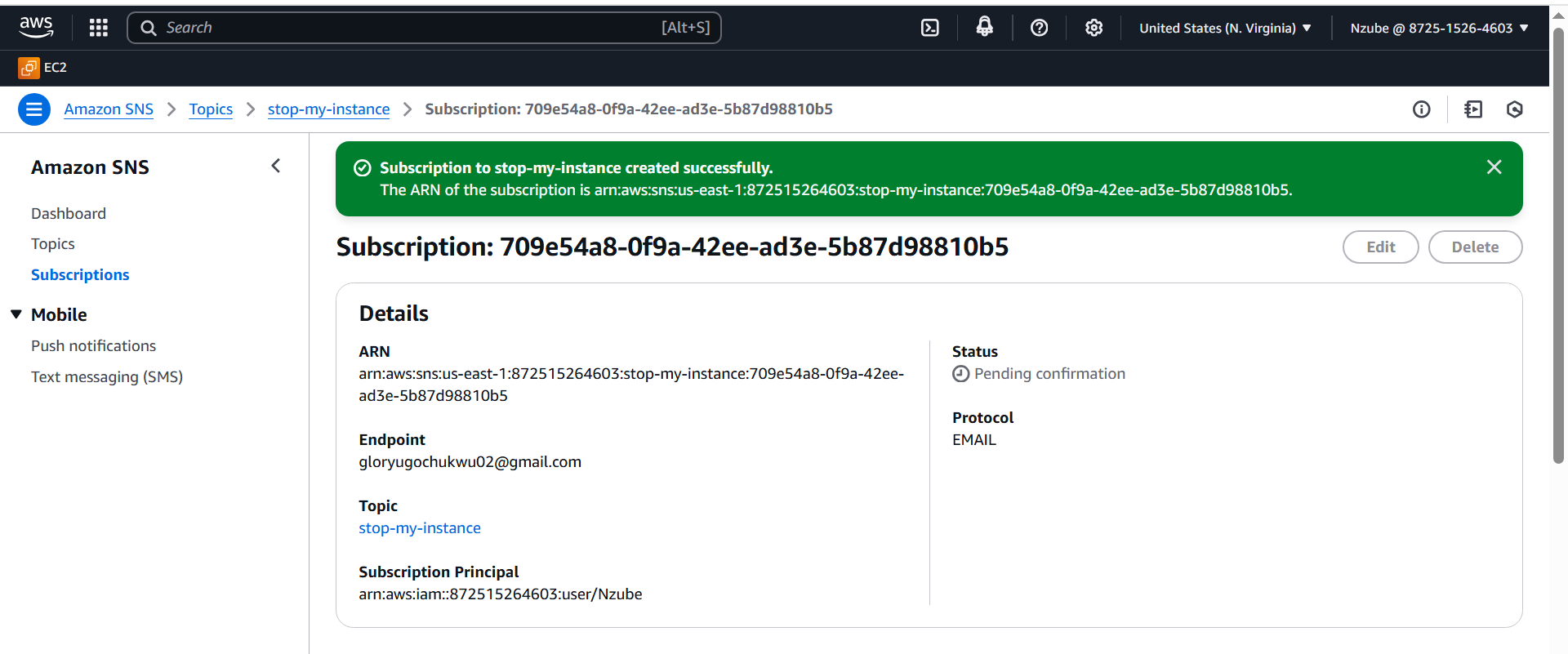
Task: Collapse the Amazon SNS sidebar
Action: [x=276, y=167]
